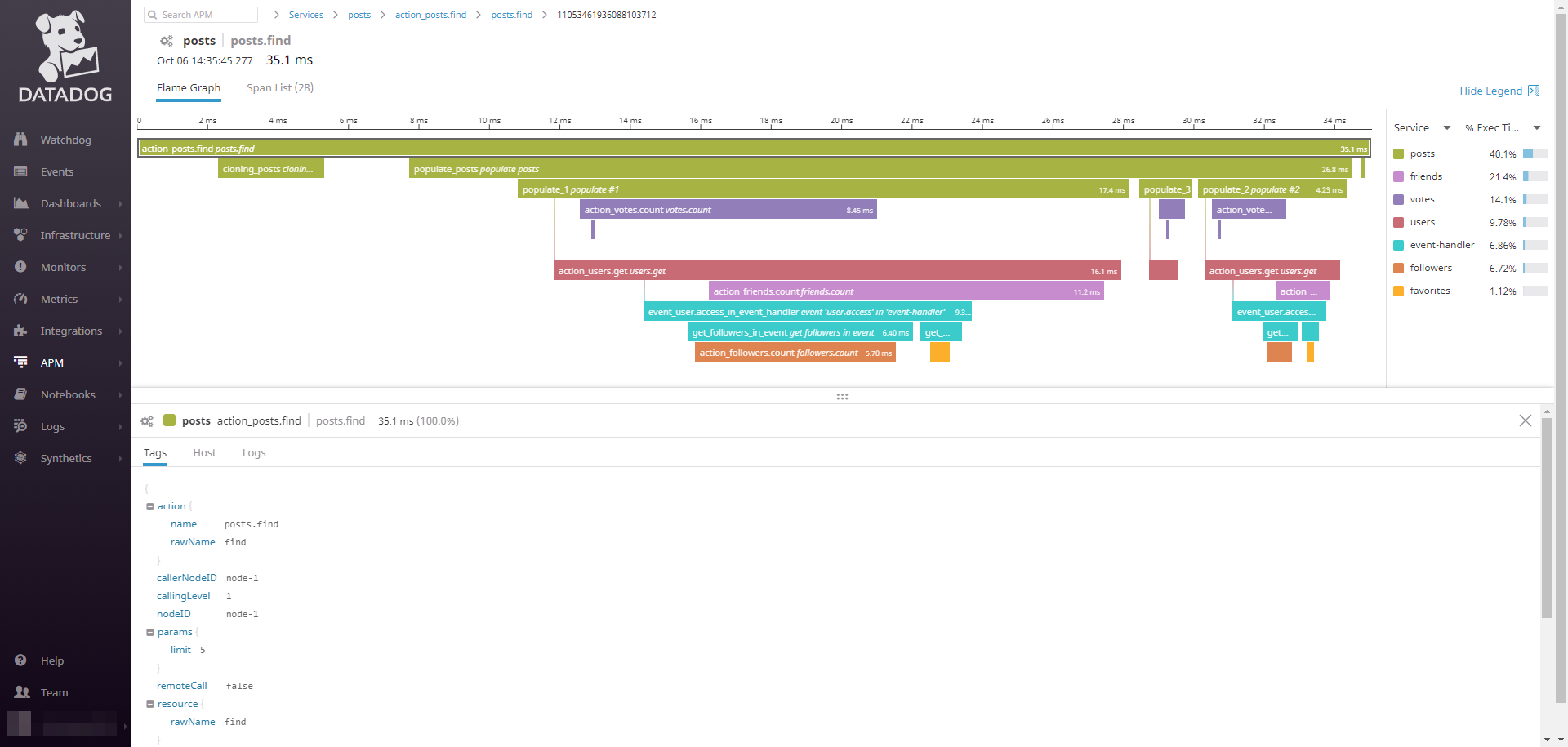1568x747 pixels.
Task: Open the Help question mark icon
Action: click(x=20, y=660)
